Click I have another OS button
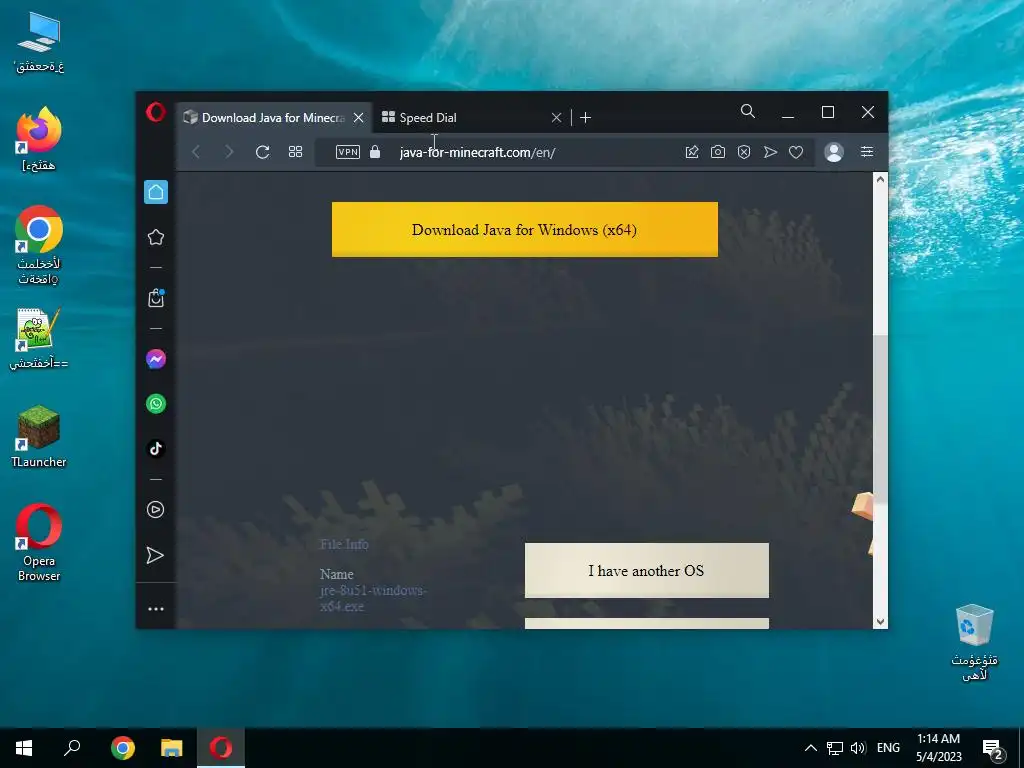This screenshot has height=768, width=1024. [647, 570]
